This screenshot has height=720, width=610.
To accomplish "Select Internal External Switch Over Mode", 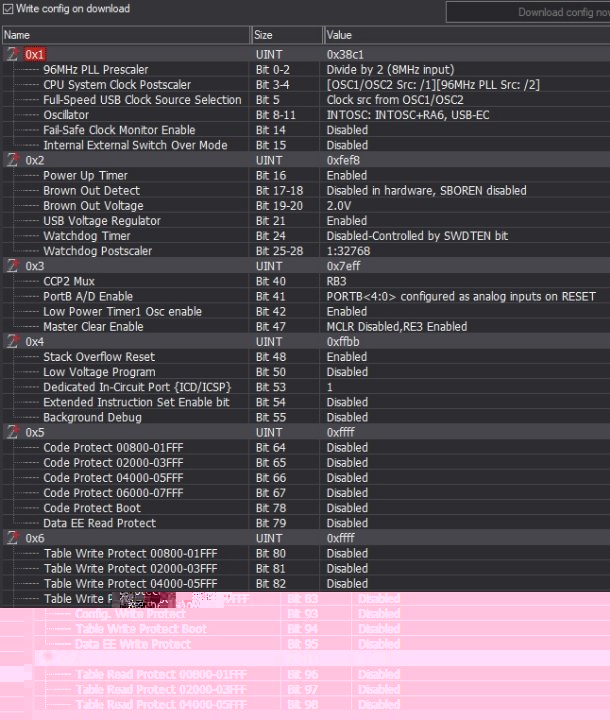I will [306, 145].
